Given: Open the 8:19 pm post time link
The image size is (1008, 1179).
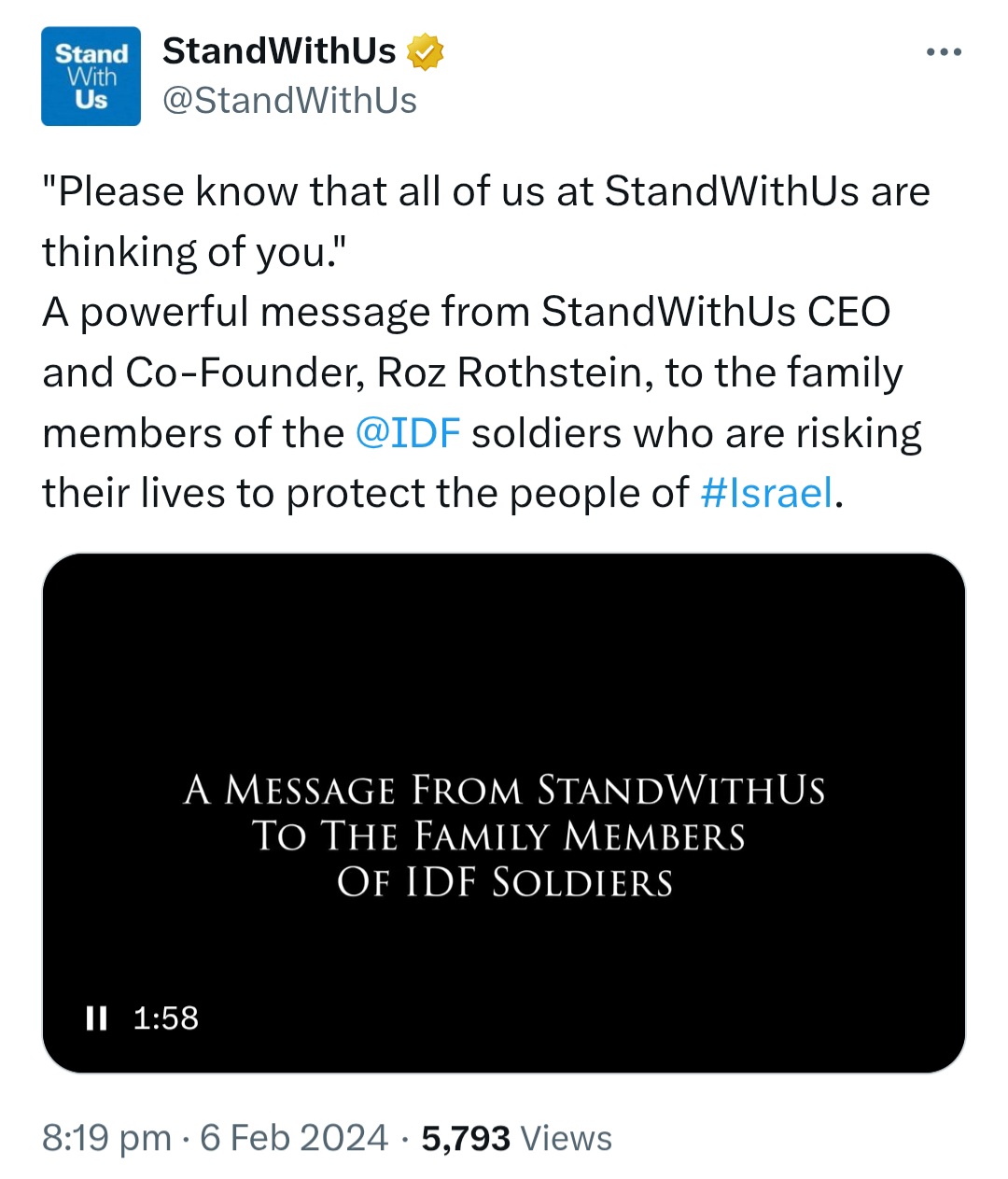Looking at the screenshot, I should pyautogui.click(x=107, y=1138).
